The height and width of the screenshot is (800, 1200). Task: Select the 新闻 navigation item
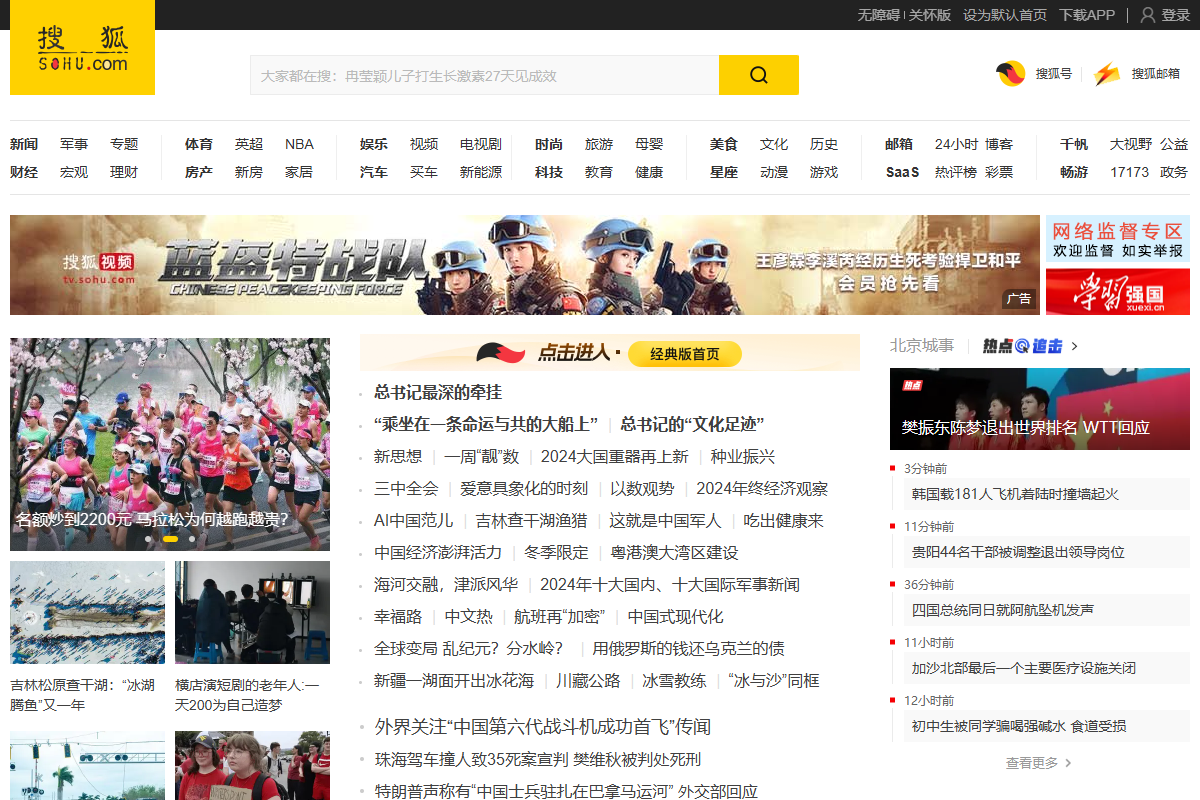point(24,143)
